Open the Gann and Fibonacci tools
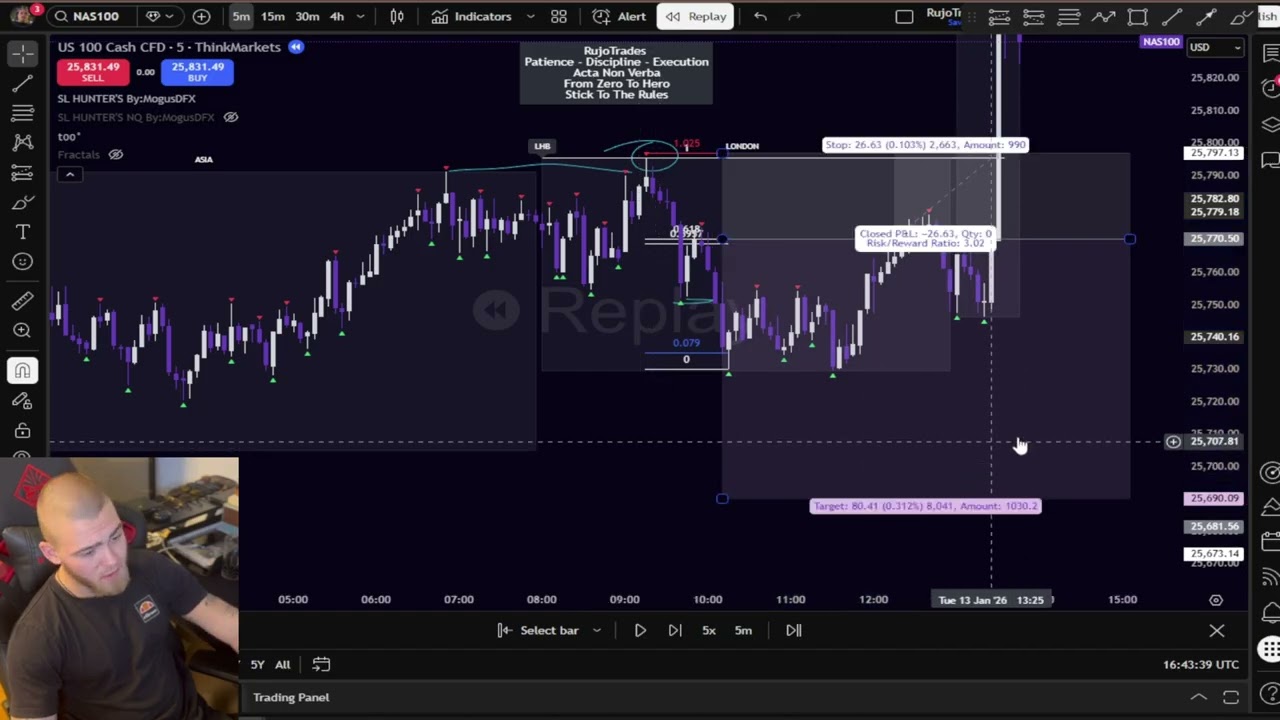The height and width of the screenshot is (720, 1280). [x=22, y=113]
